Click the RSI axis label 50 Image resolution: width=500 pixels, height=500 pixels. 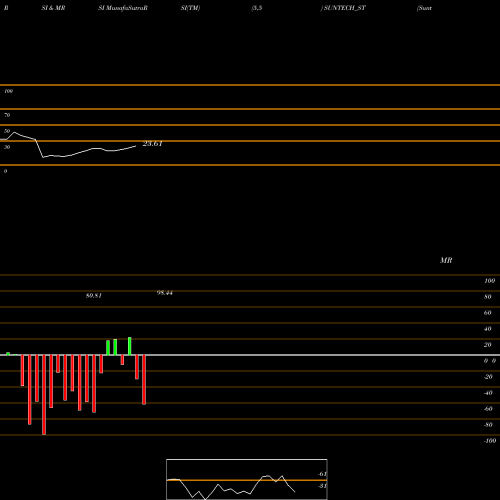point(7,131)
